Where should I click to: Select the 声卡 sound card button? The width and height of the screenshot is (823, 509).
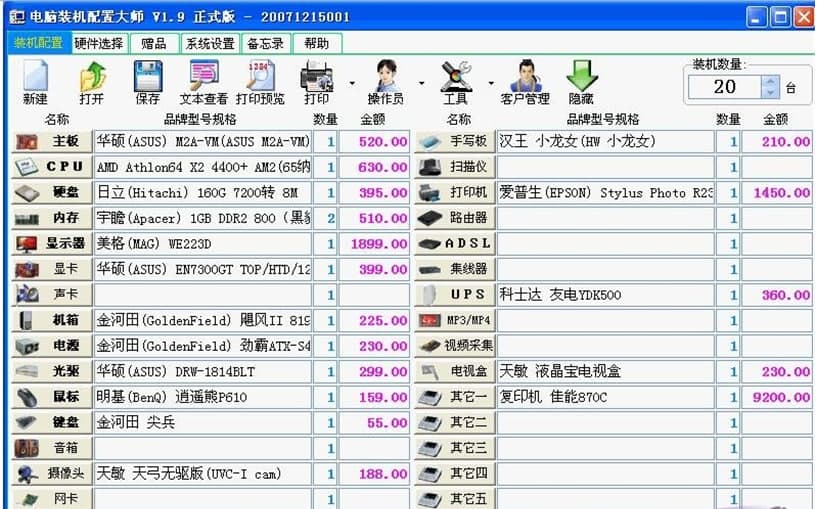(x=51, y=295)
